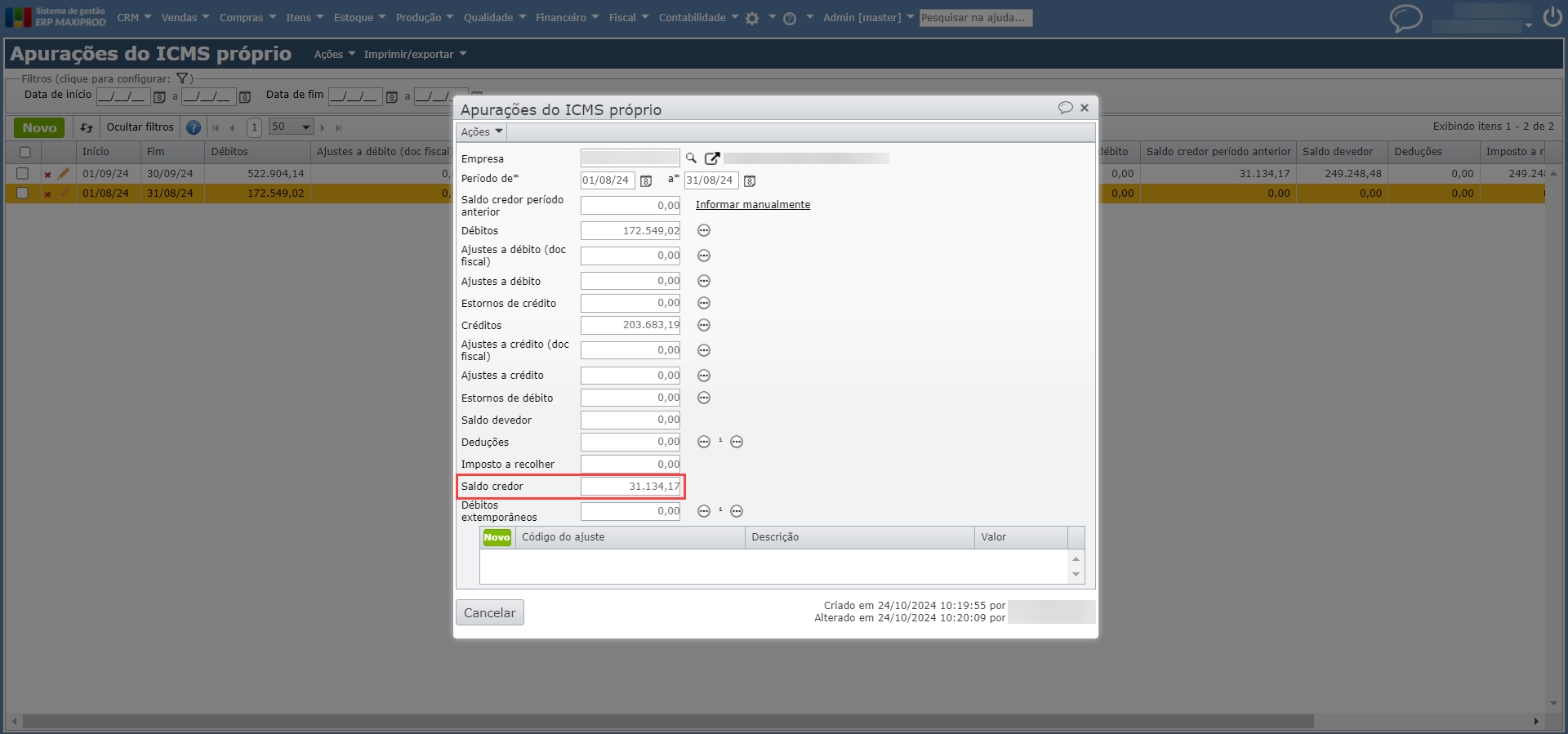Viewport: 1568px width, 734px height.
Task: Open the Compras menu
Action: pos(247,17)
